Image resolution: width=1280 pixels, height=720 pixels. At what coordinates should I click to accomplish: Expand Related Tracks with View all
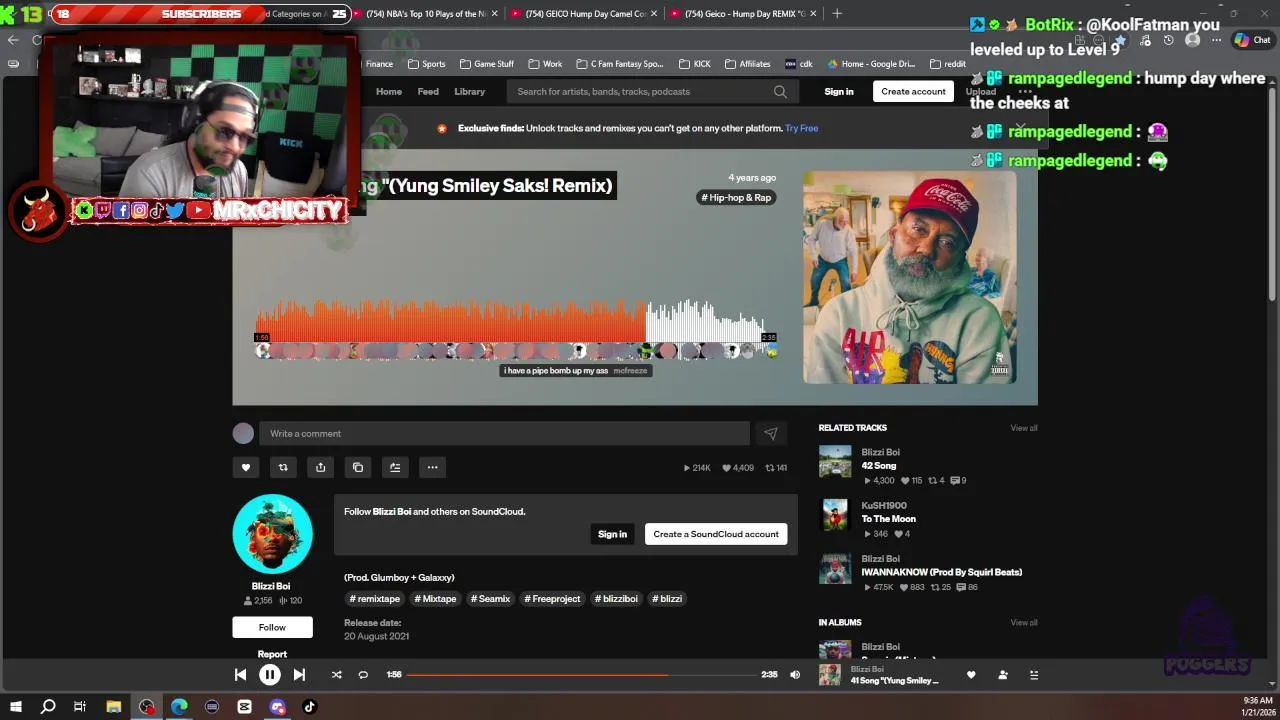1024,428
